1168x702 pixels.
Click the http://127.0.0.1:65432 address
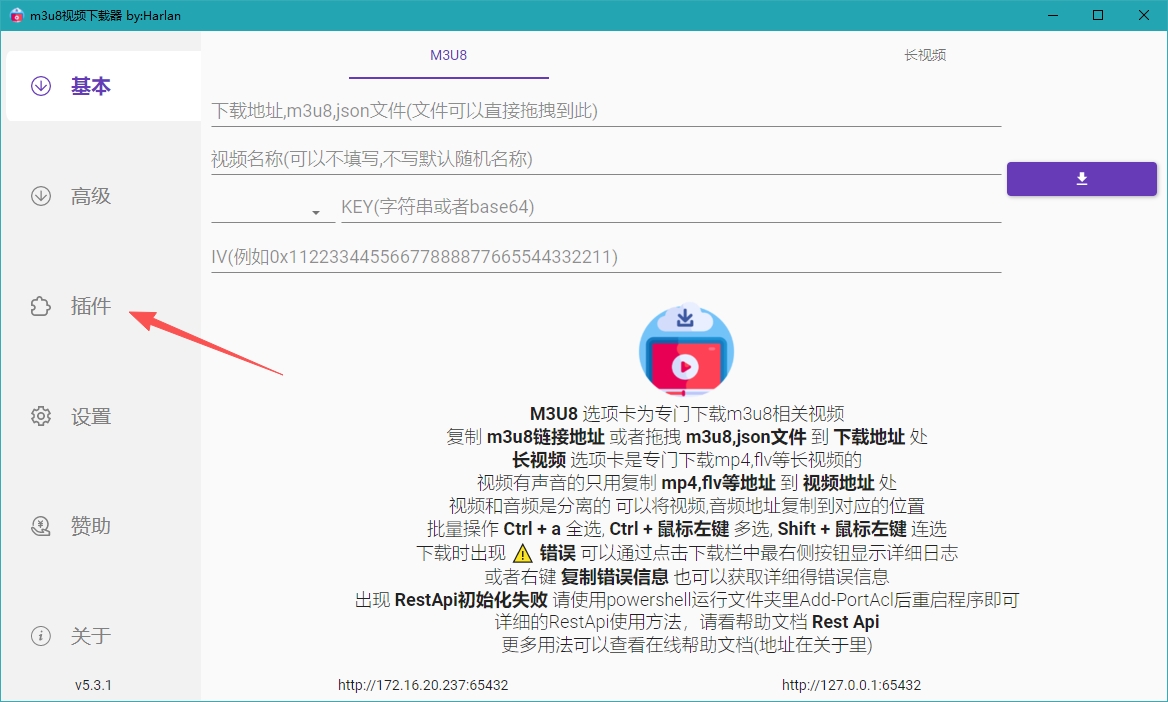click(851, 685)
